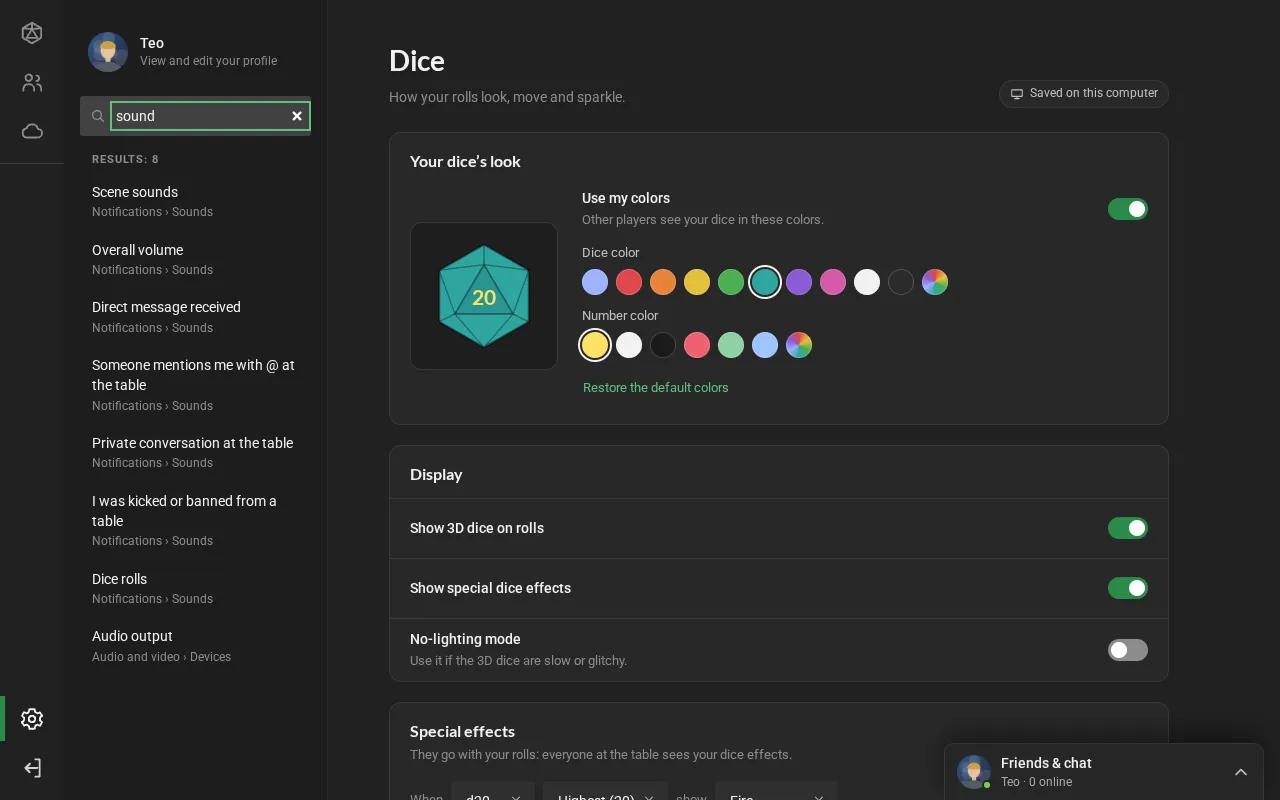Open the Scene sounds search result
Image resolution: width=1280 pixels, height=800 pixels.
point(195,201)
